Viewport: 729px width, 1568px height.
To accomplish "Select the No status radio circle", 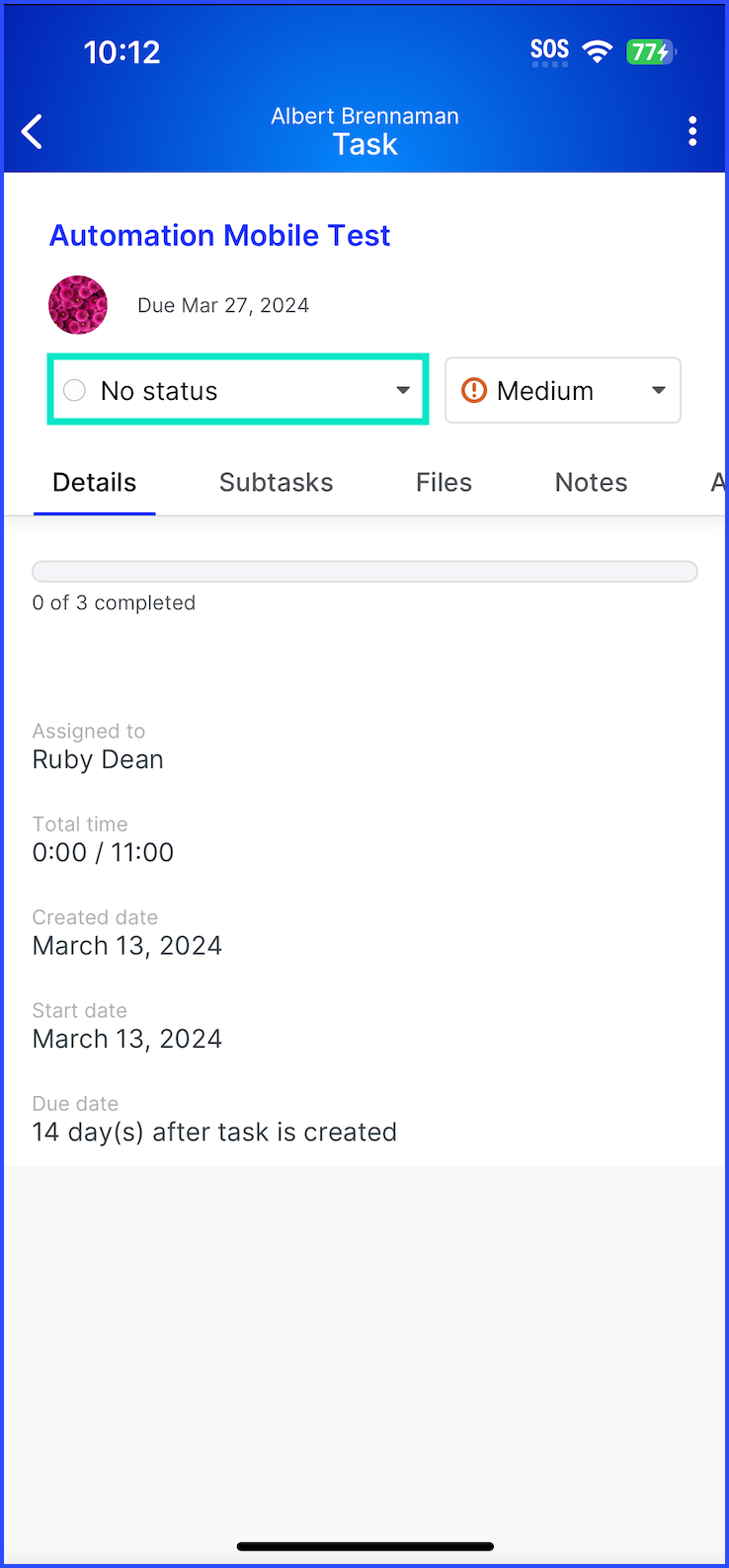I will pyautogui.click(x=74, y=391).
